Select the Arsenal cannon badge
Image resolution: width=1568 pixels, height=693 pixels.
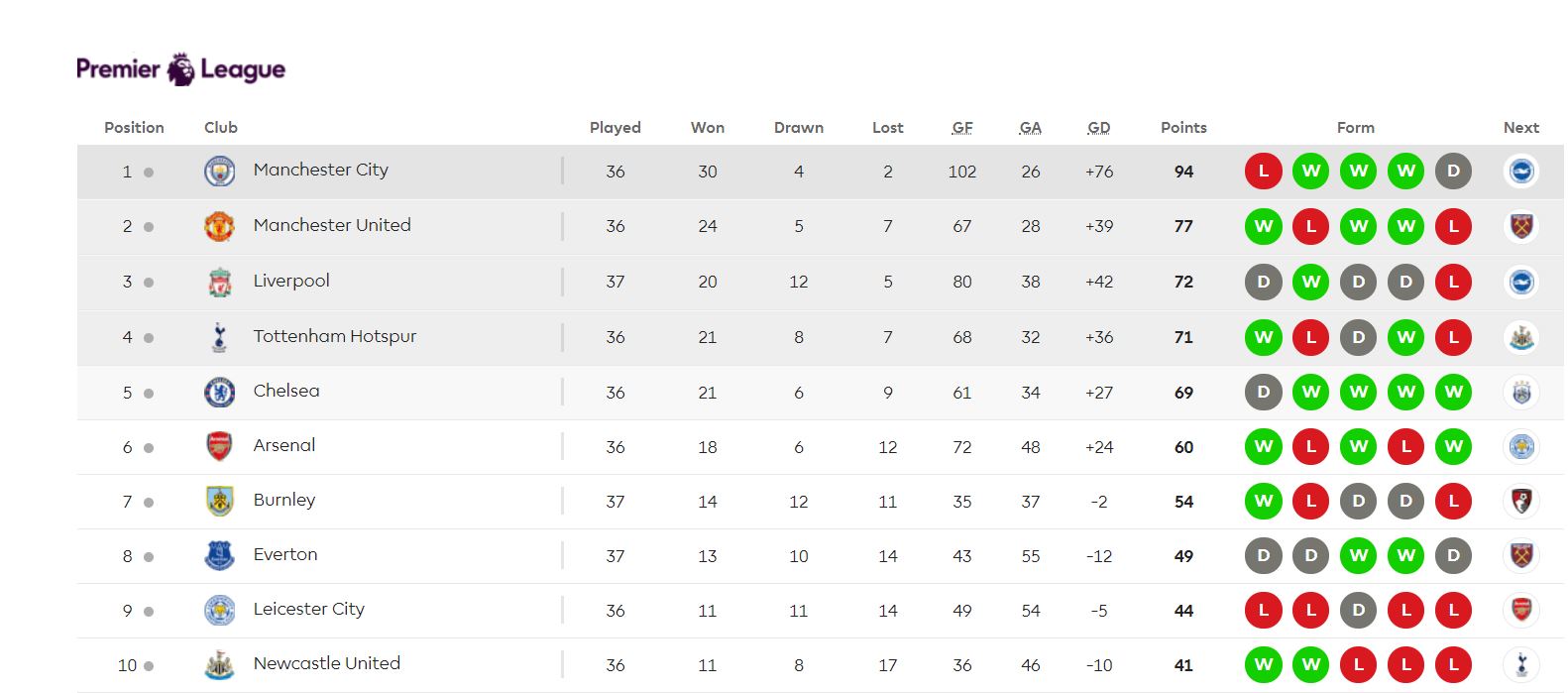click(219, 447)
